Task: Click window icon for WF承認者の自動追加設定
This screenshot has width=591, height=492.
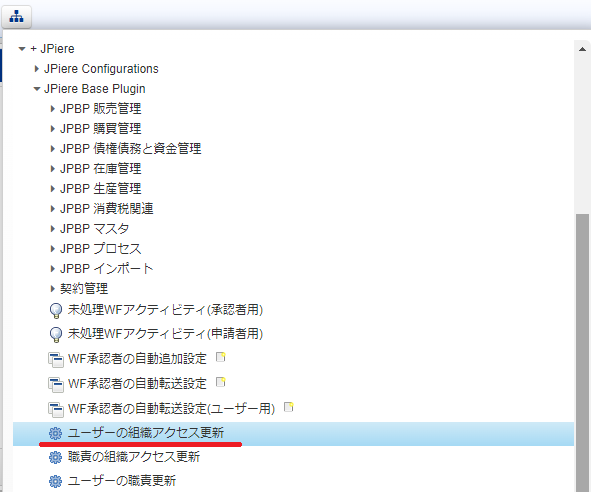Action: 56,359
